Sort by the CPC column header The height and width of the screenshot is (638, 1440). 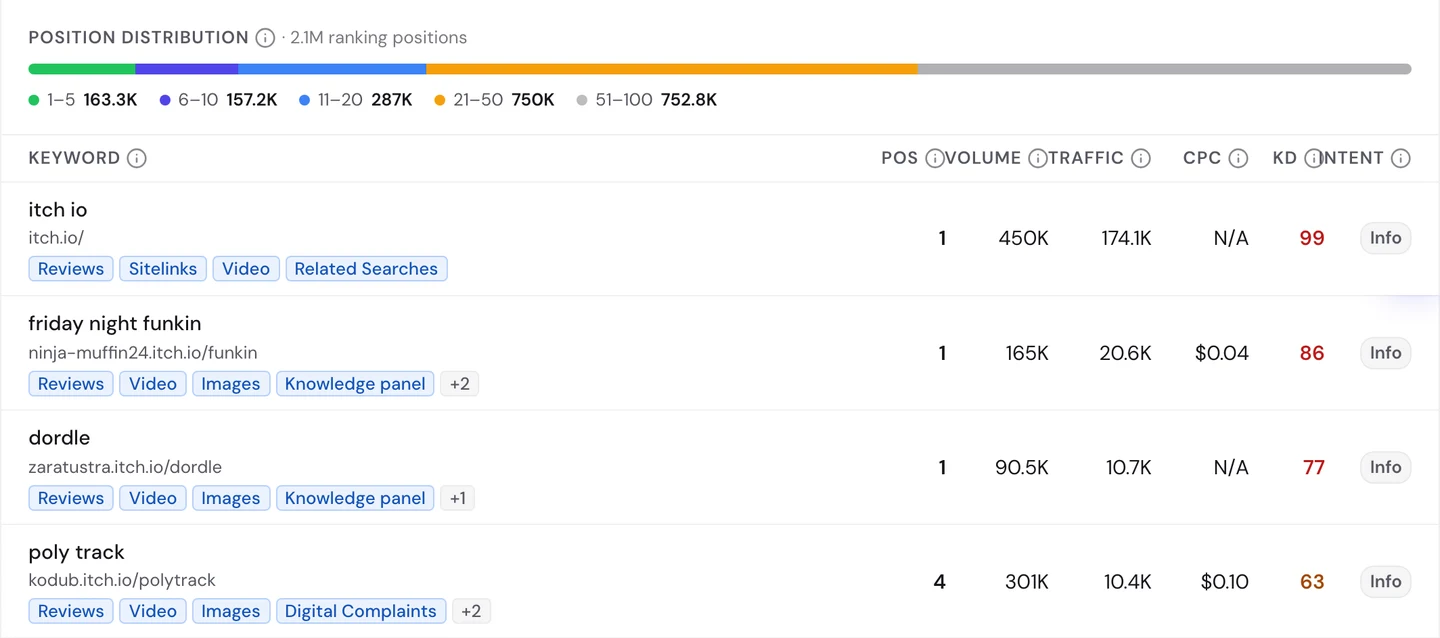pyautogui.click(x=1202, y=158)
